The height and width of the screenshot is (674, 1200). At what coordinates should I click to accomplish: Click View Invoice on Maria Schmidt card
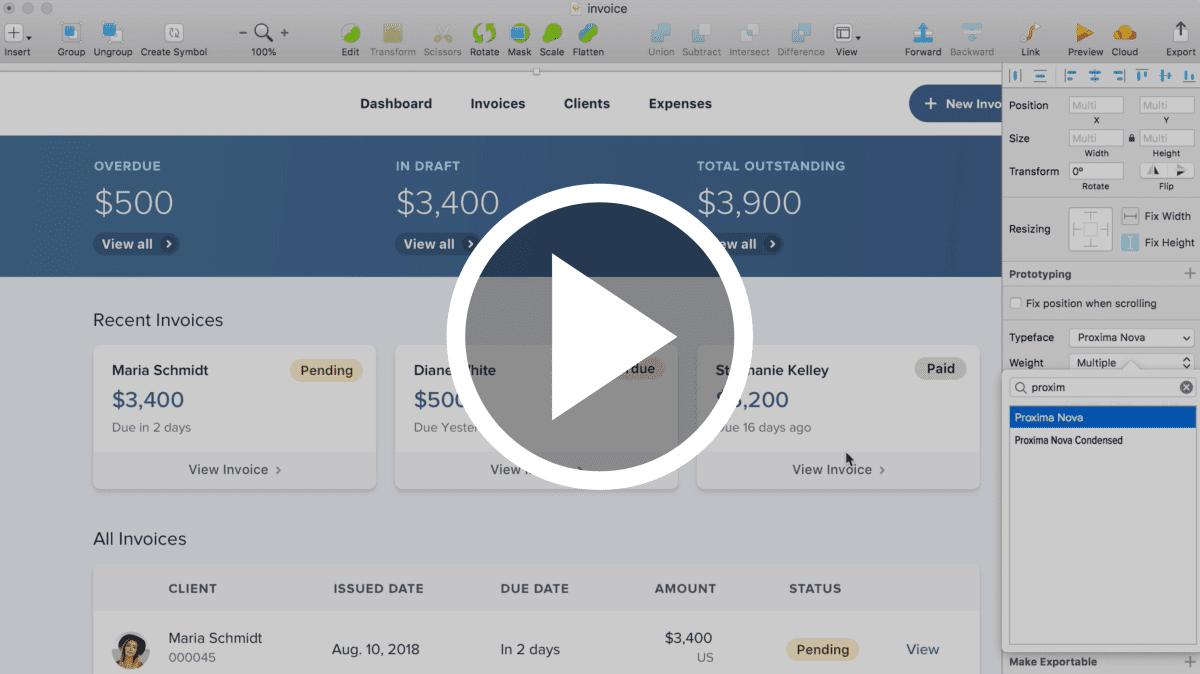(x=234, y=470)
